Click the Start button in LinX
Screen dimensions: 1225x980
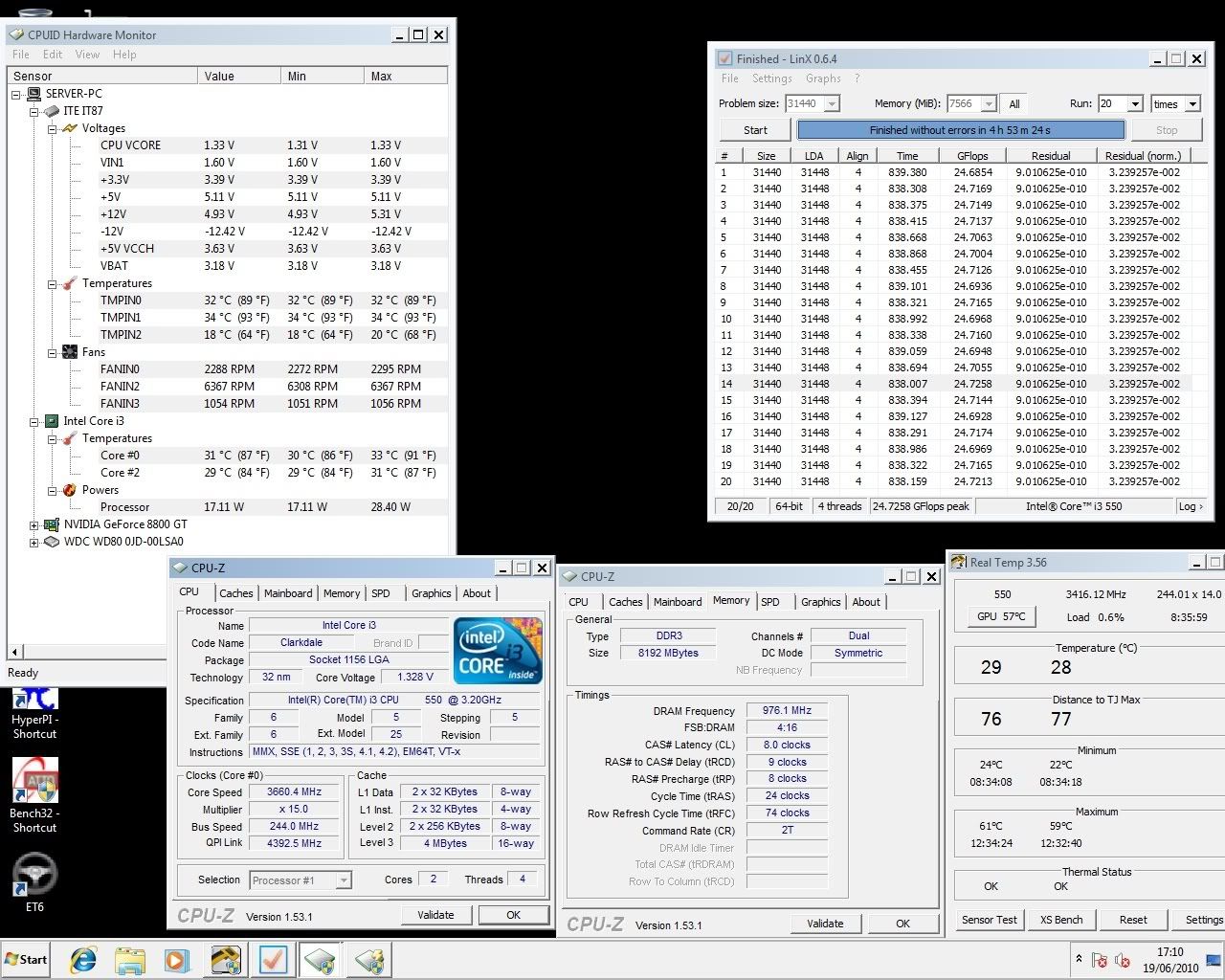coord(755,130)
